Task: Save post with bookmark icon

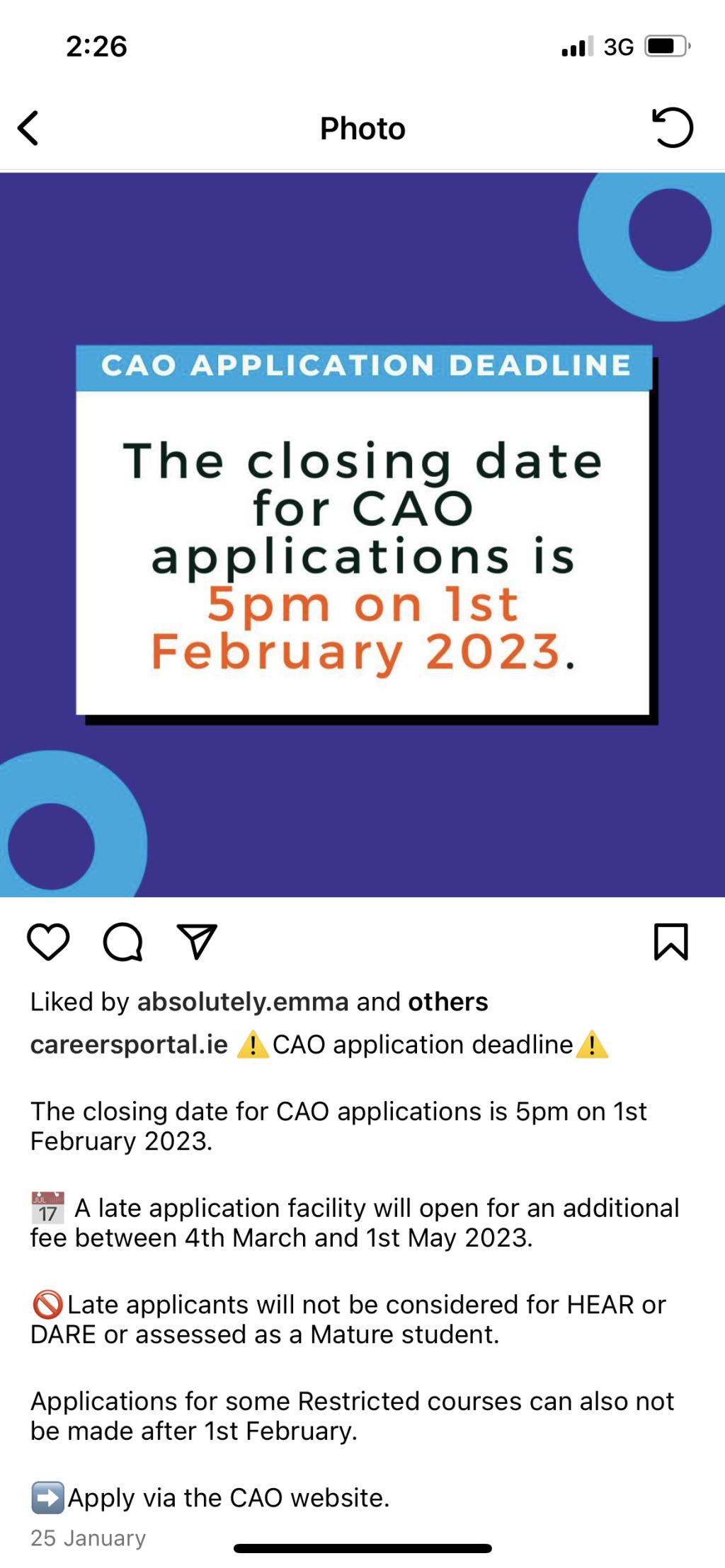Action: [670, 942]
